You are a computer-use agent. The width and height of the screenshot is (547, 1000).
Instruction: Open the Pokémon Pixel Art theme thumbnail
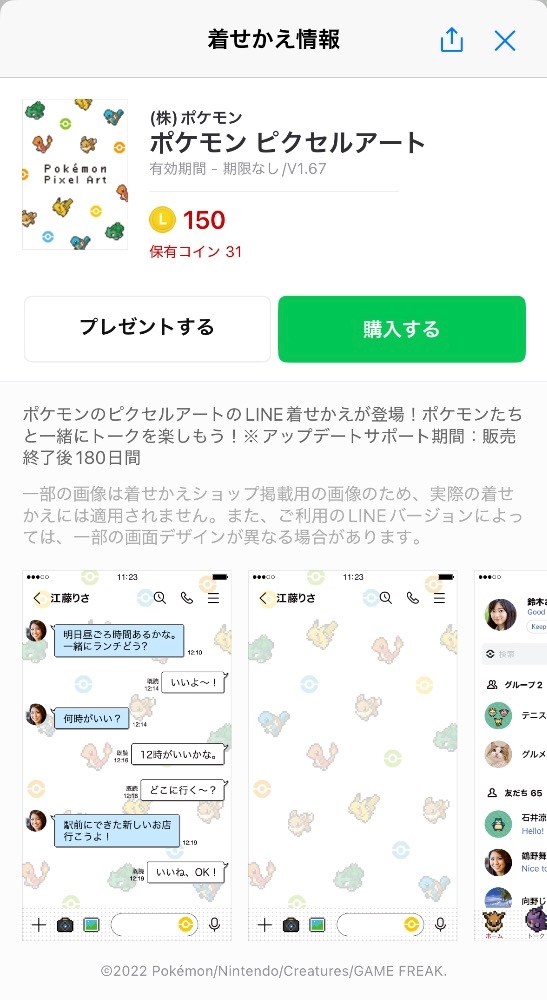pyautogui.click(x=75, y=174)
